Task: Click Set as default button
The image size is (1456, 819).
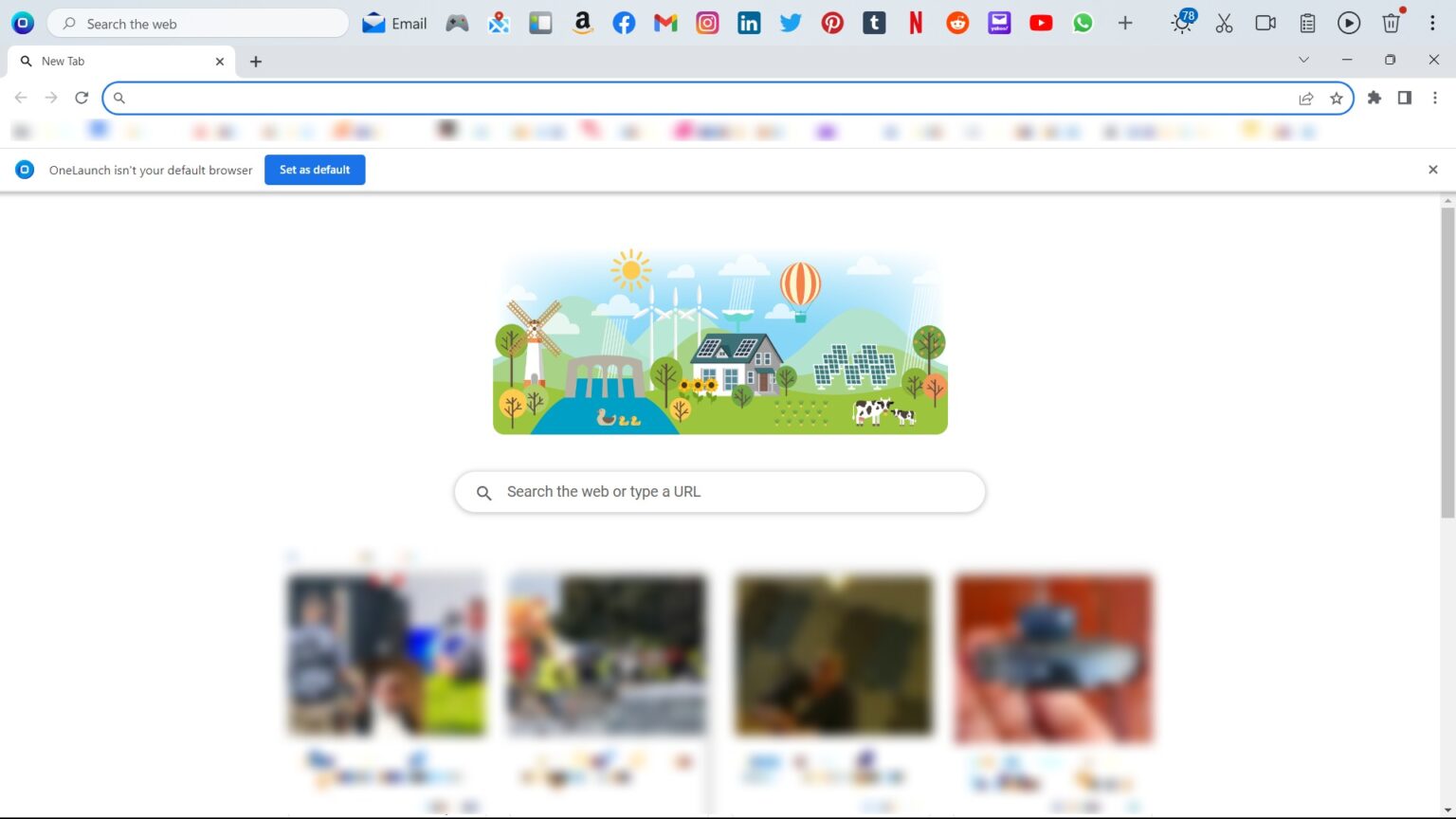Action: [315, 170]
